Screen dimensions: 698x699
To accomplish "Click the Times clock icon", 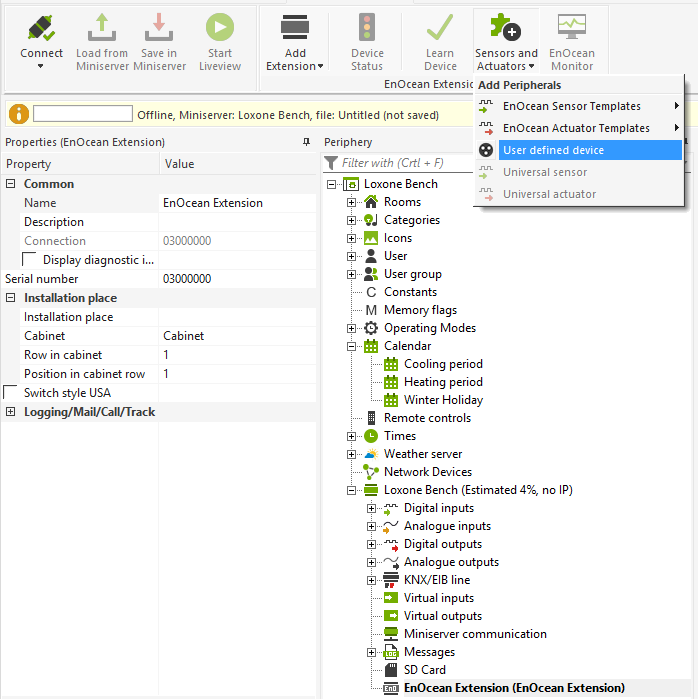I will point(371,436).
